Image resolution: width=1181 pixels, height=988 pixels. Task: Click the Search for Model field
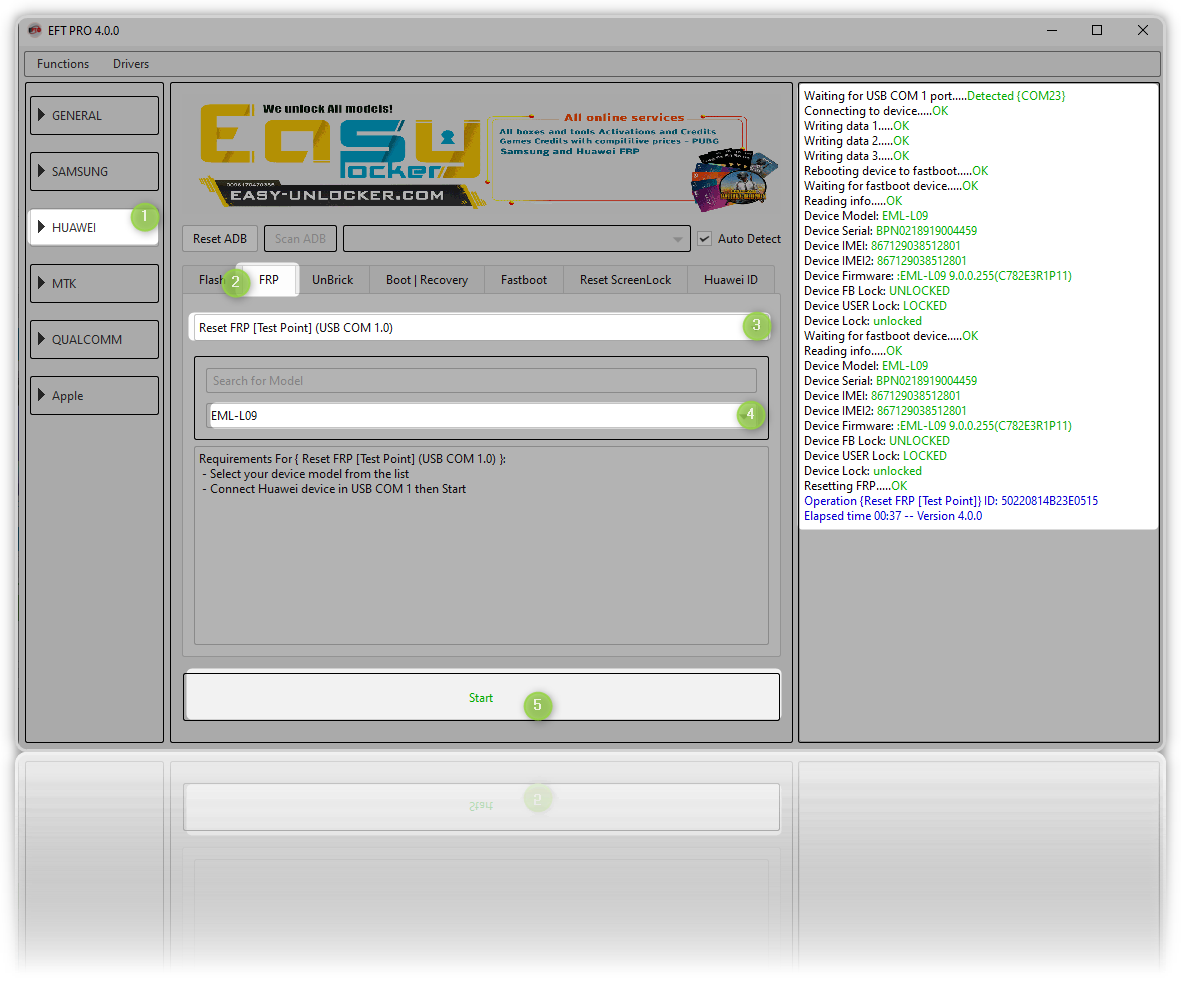[x=481, y=380]
